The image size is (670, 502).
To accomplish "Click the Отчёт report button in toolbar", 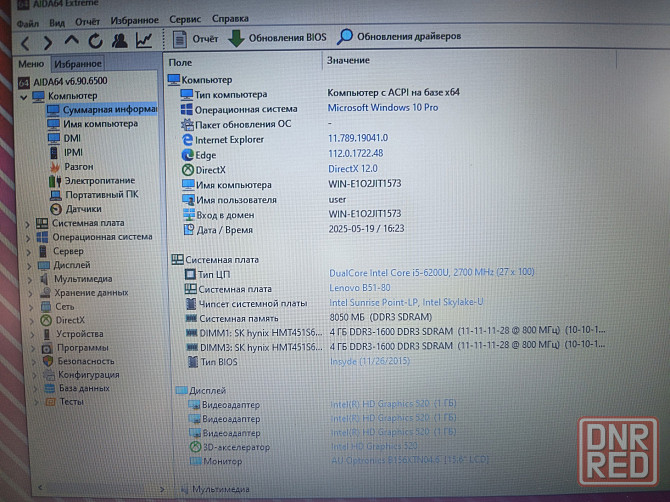I will tap(196, 39).
